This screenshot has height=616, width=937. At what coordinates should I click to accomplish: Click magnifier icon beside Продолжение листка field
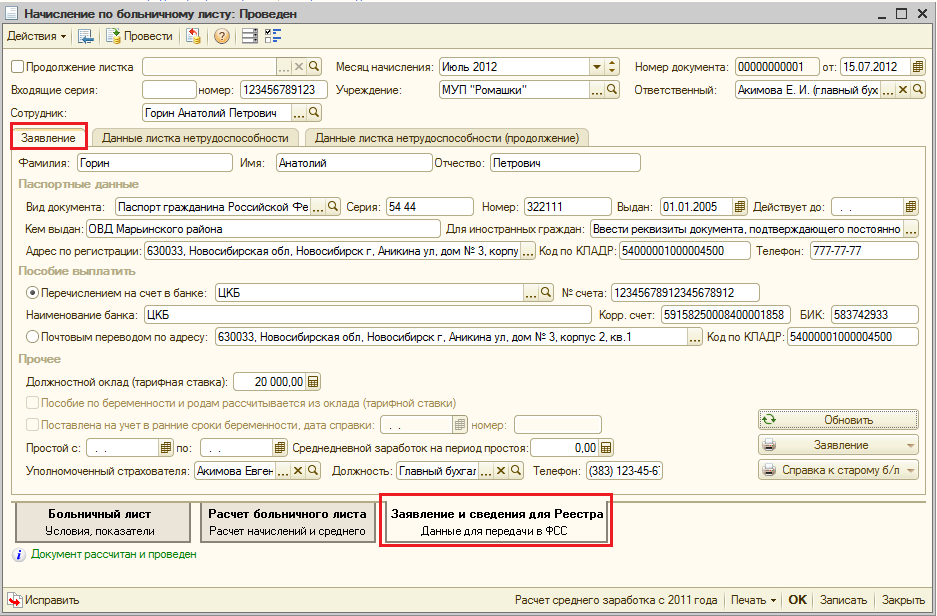pyautogui.click(x=314, y=67)
